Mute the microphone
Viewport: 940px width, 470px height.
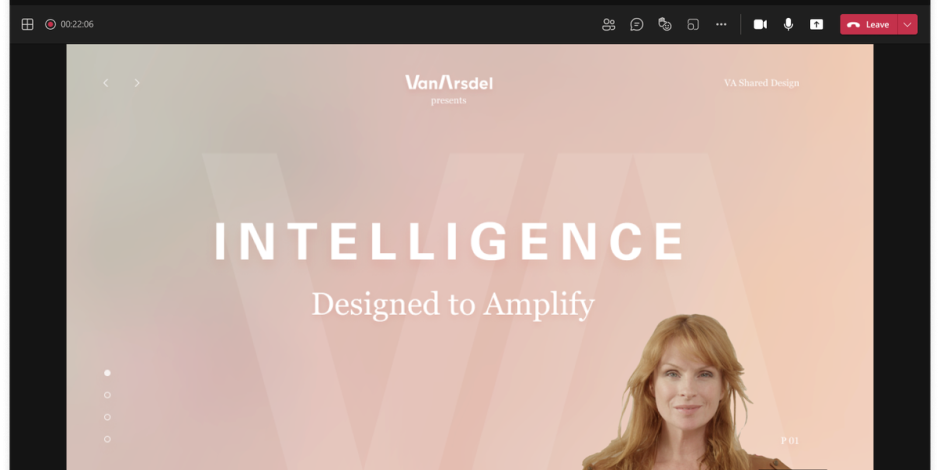pyautogui.click(x=788, y=25)
